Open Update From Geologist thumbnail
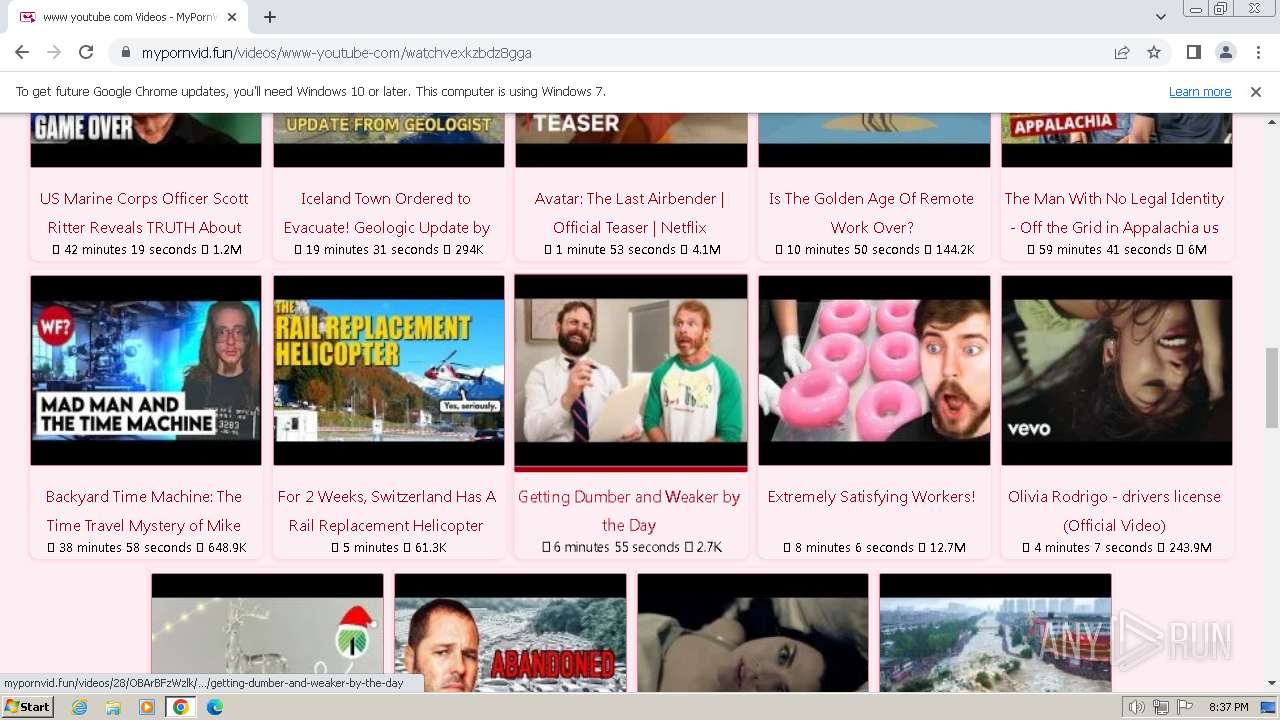The height and width of the screenshot is (720, 1280). click(389, 140)
